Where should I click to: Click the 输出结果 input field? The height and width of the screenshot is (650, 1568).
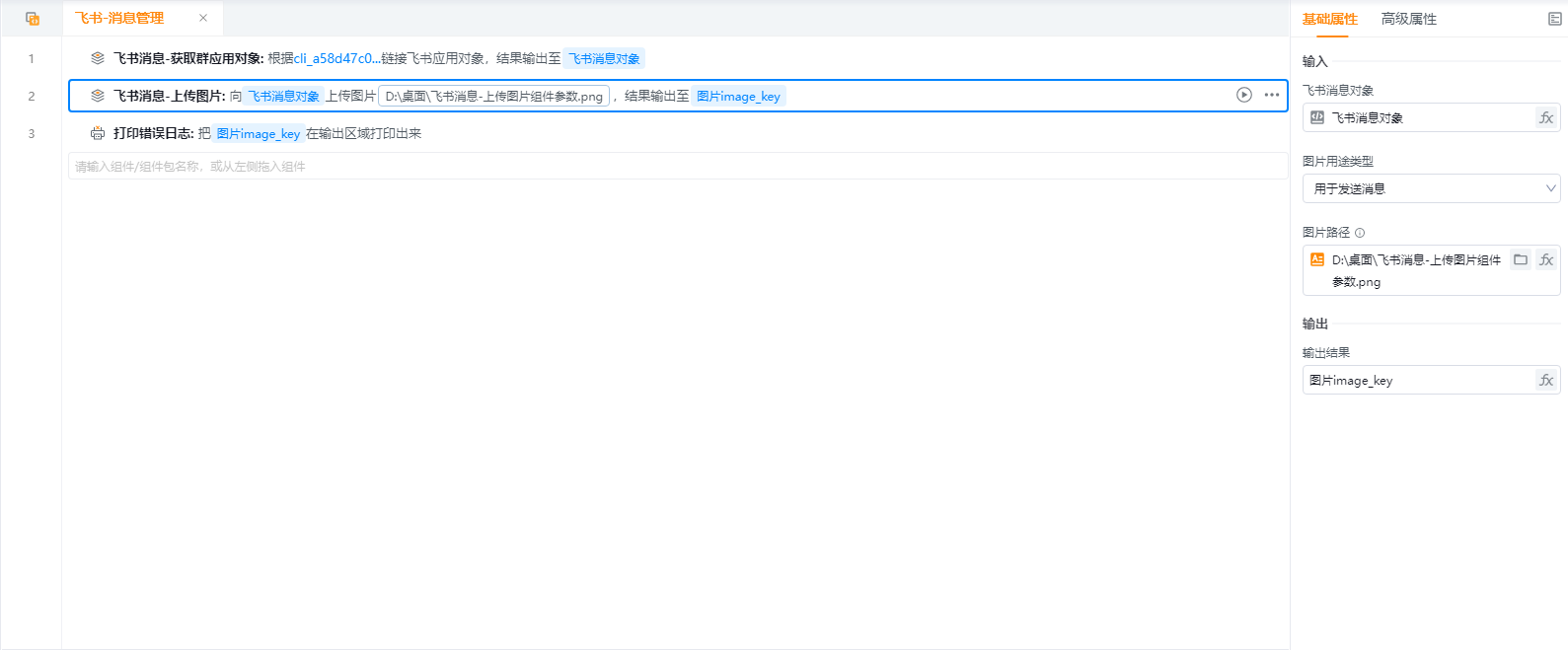[1431, 380]
